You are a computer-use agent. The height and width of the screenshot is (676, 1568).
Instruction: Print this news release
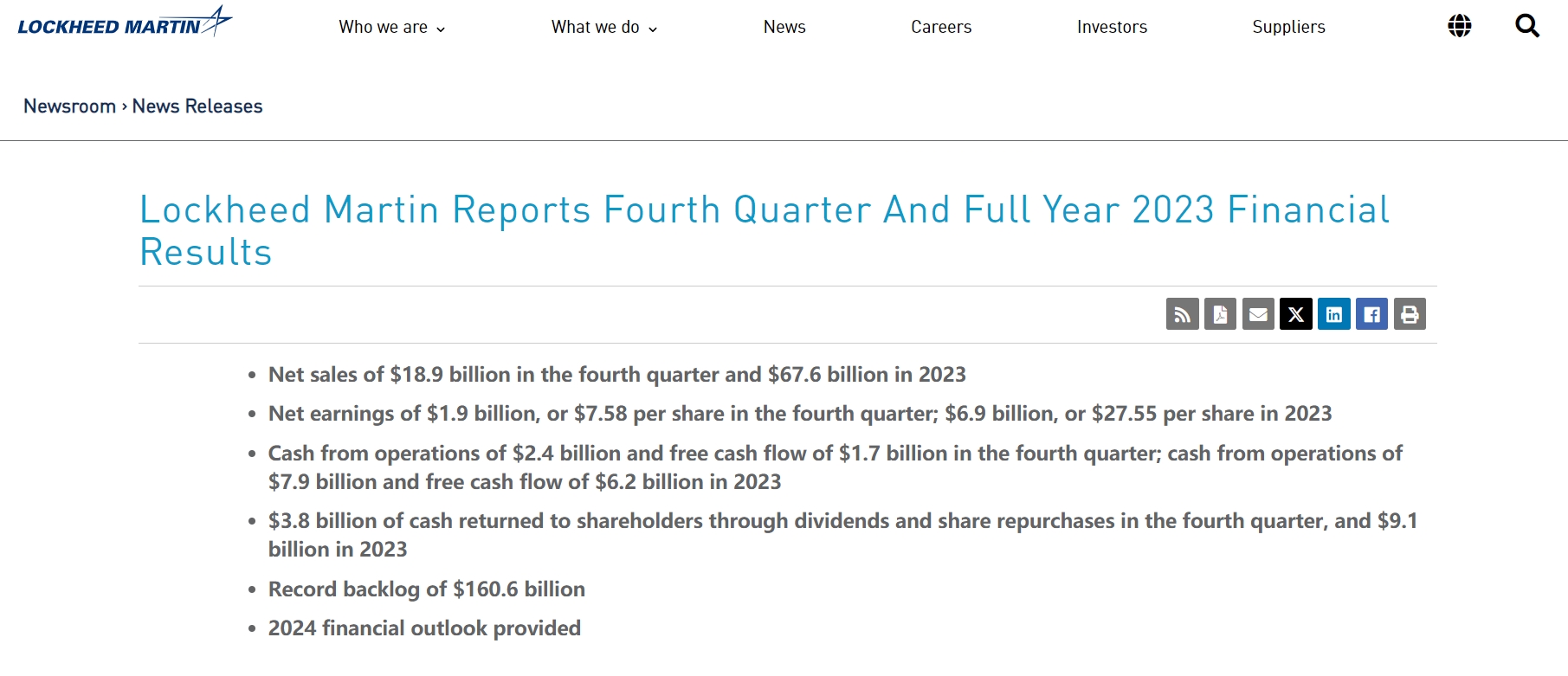(x=1410, y=314)
